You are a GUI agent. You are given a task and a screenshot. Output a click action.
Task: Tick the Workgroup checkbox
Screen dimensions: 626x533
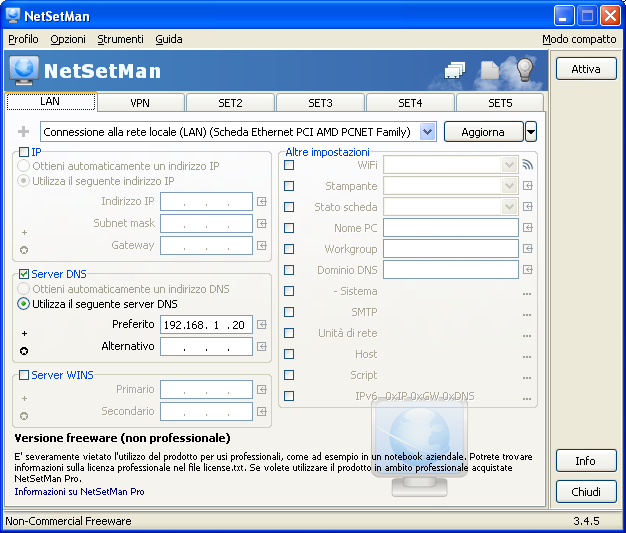289,249
